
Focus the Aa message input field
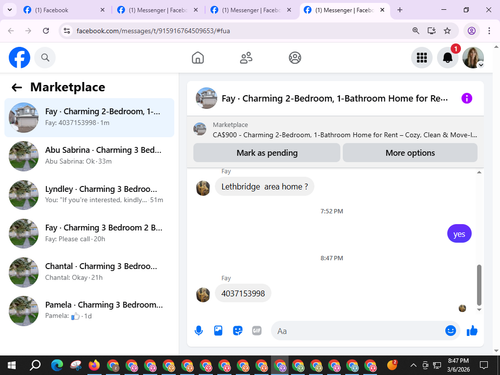point(357,331)
